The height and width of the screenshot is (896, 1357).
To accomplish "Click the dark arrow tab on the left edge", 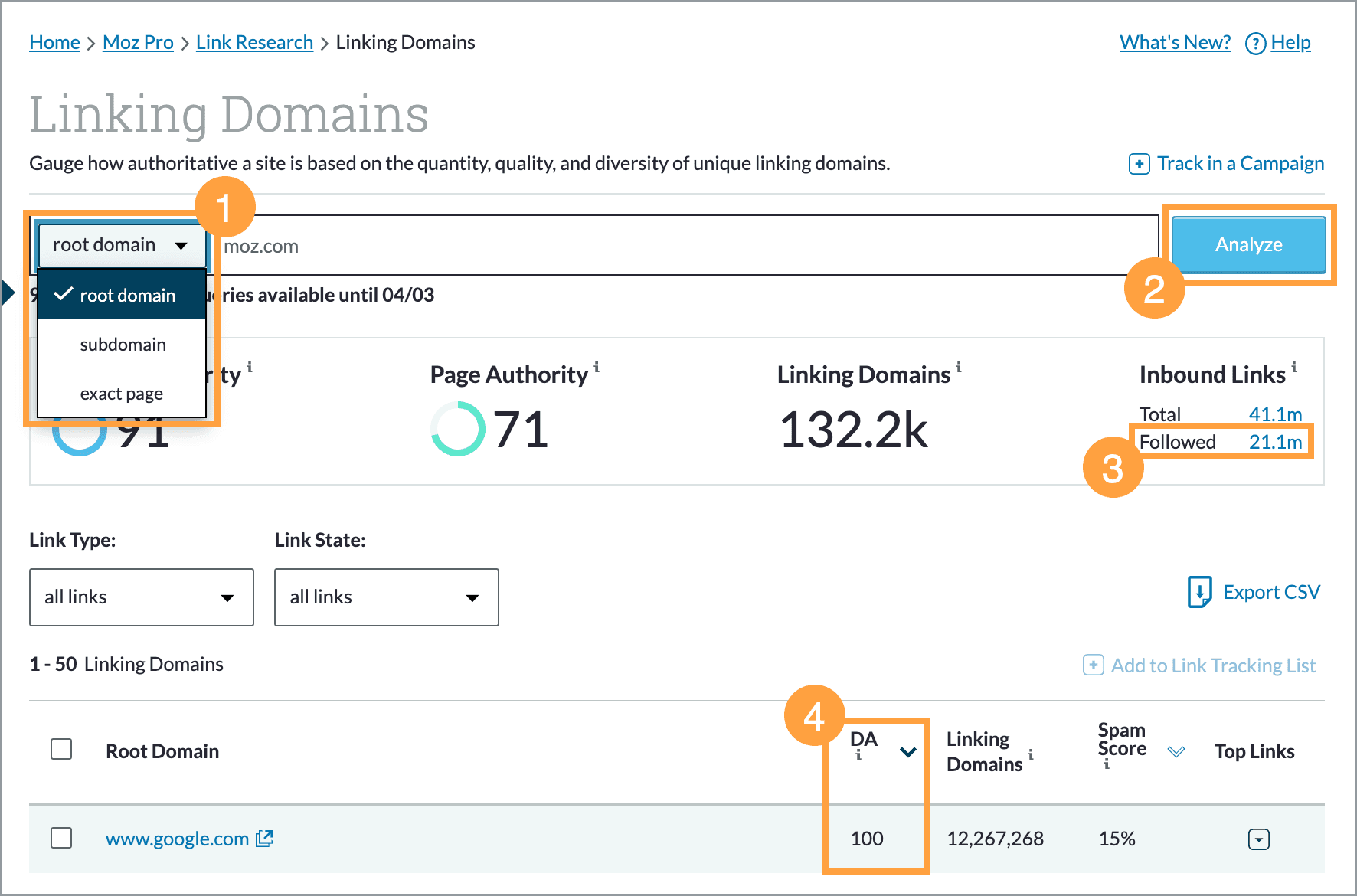I will click(x=6, y=292).
